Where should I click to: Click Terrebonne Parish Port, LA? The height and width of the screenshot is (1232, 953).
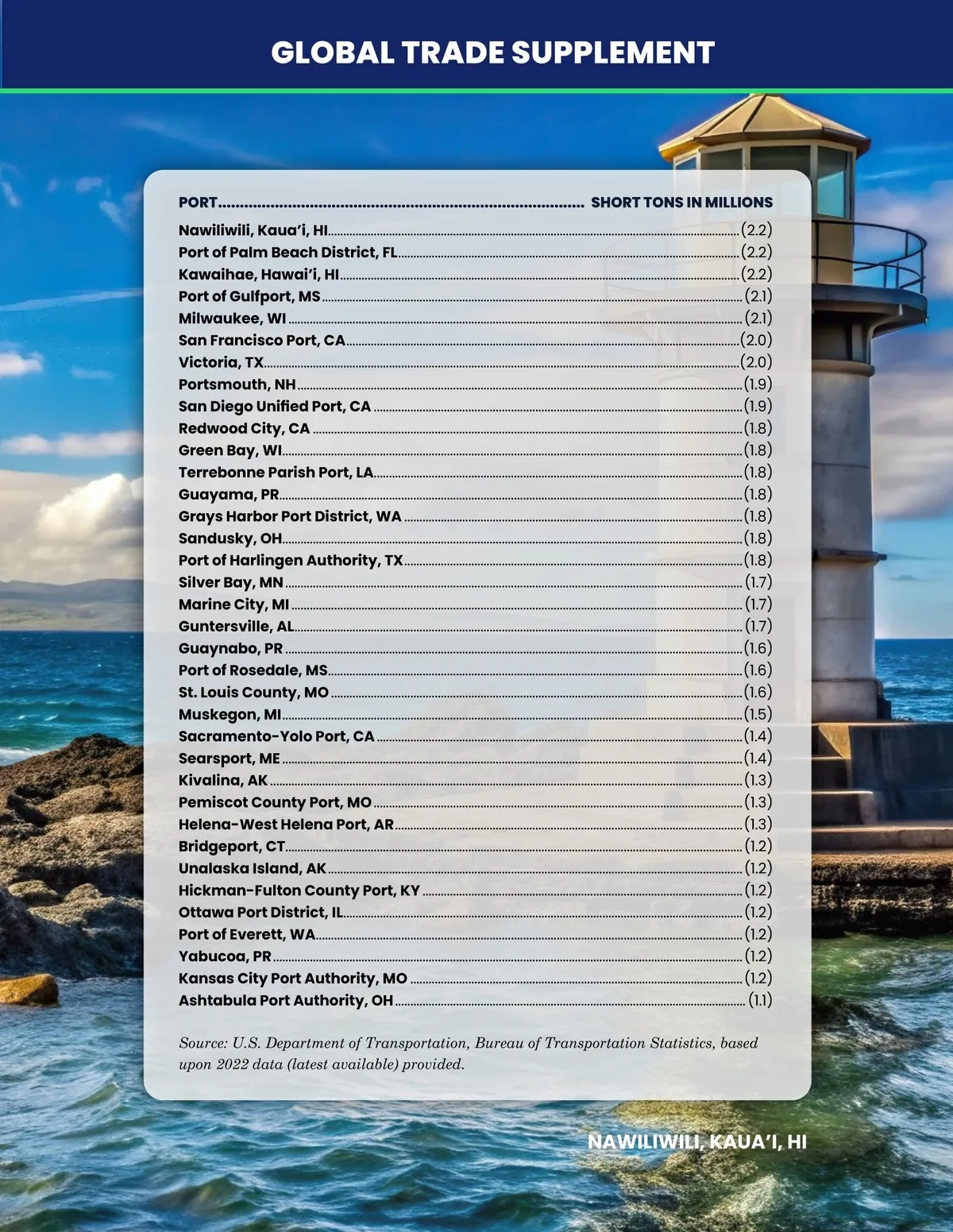coord(276,473)
